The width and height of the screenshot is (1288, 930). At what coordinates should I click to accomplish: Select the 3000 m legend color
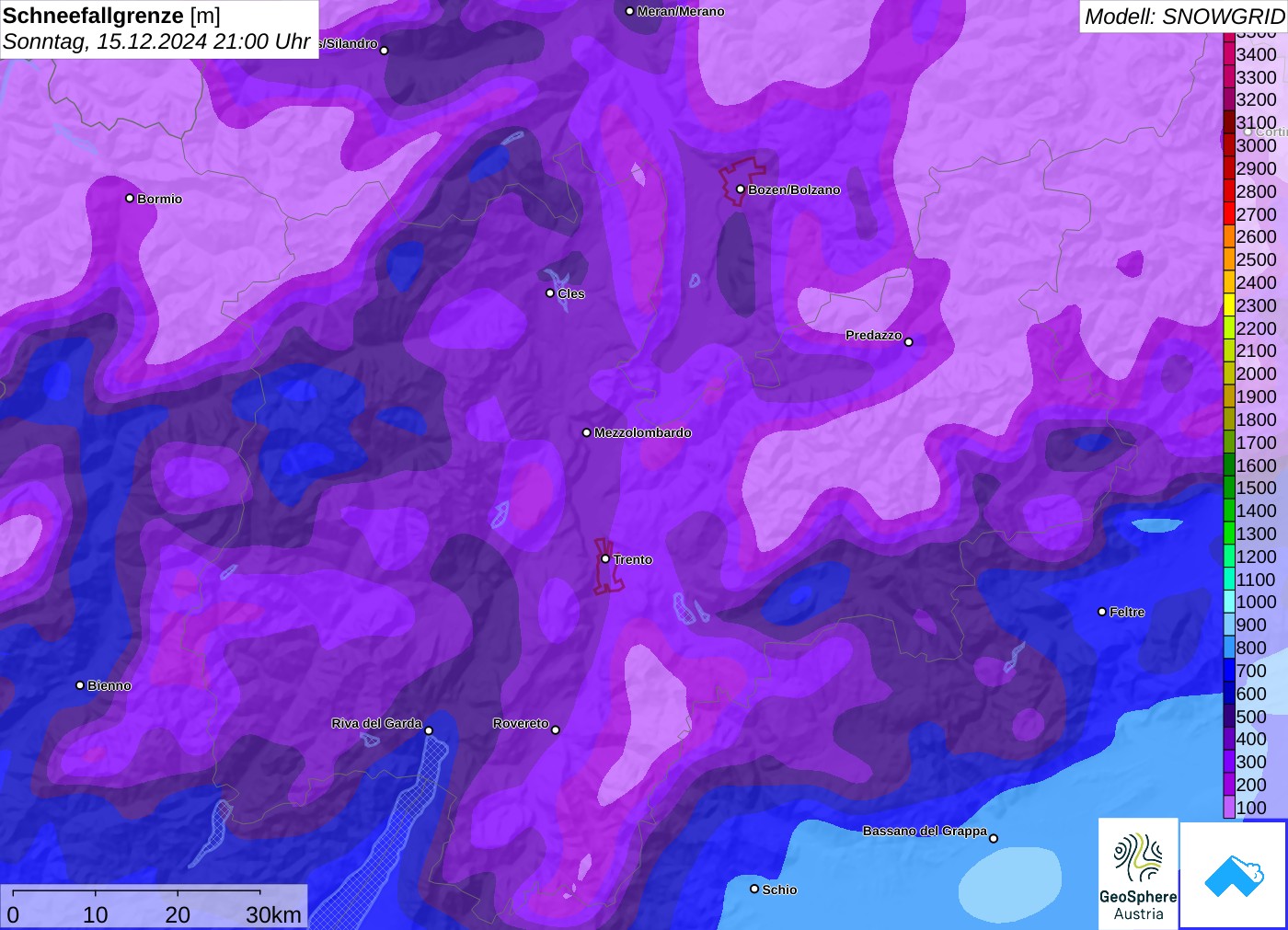(x=1229, y=145)
